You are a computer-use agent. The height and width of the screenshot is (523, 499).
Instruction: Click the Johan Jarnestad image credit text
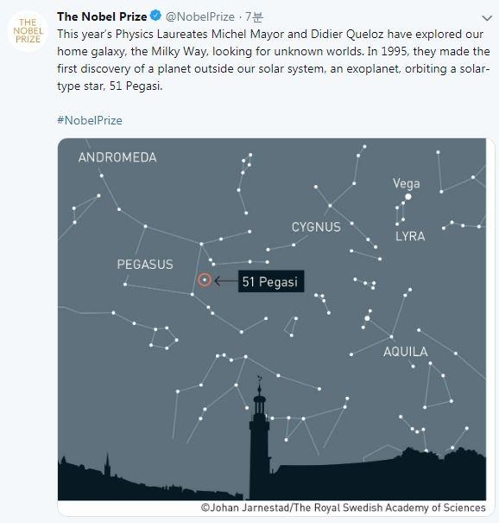tap(343, 508)
